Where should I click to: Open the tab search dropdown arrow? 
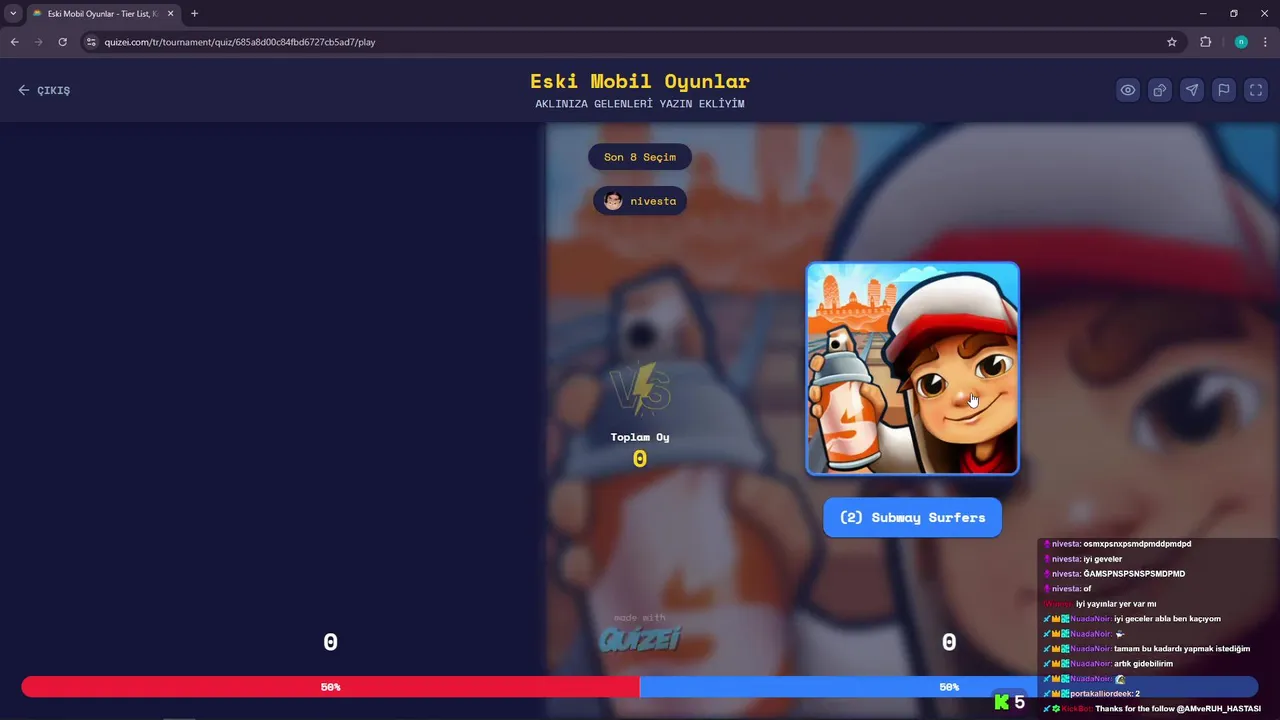coord(13,14)
